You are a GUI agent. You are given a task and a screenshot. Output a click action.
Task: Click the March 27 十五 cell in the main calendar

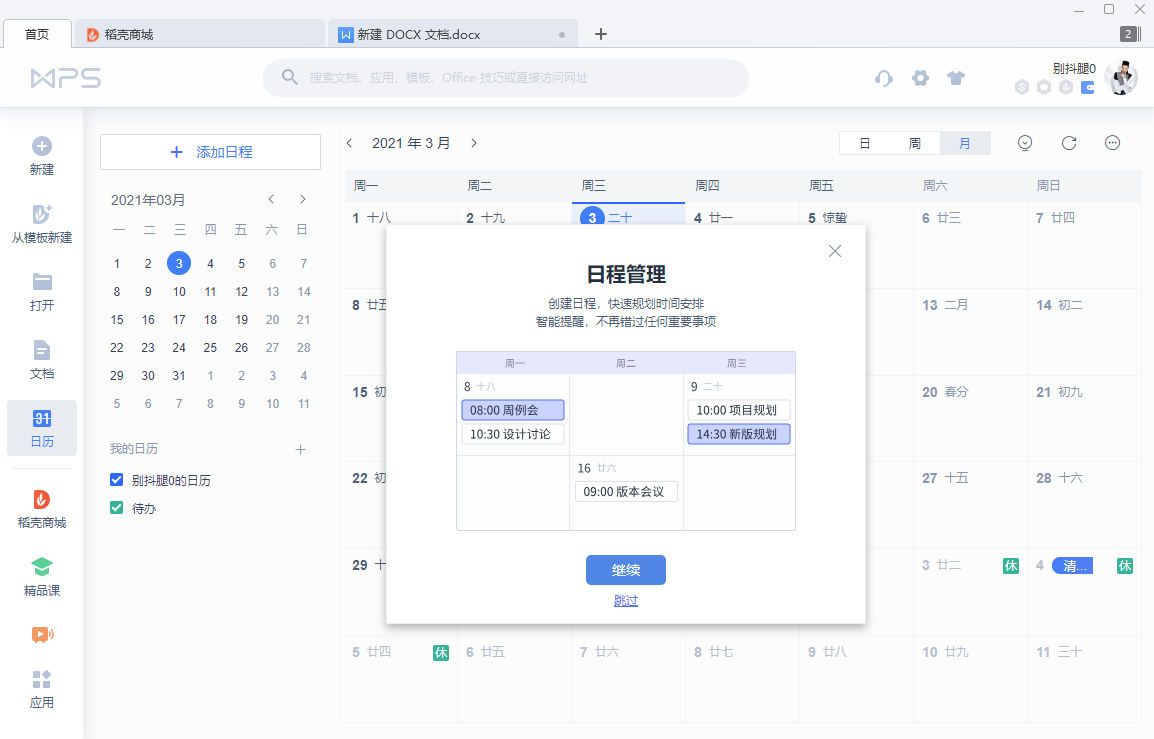coord(970,505)
